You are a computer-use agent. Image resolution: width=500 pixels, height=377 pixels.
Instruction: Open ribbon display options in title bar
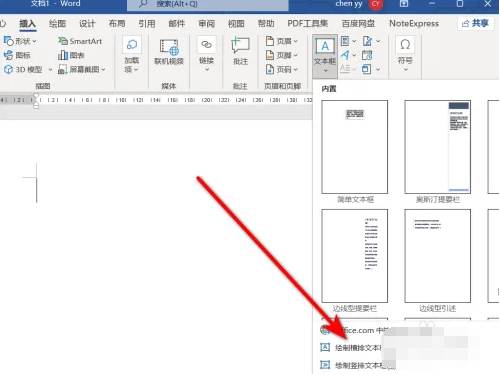click(x=404, y=4)
